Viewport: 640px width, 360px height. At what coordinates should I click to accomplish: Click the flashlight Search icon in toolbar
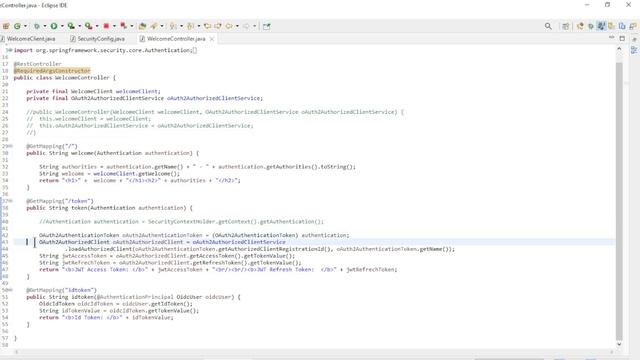(x=154, y=26)
